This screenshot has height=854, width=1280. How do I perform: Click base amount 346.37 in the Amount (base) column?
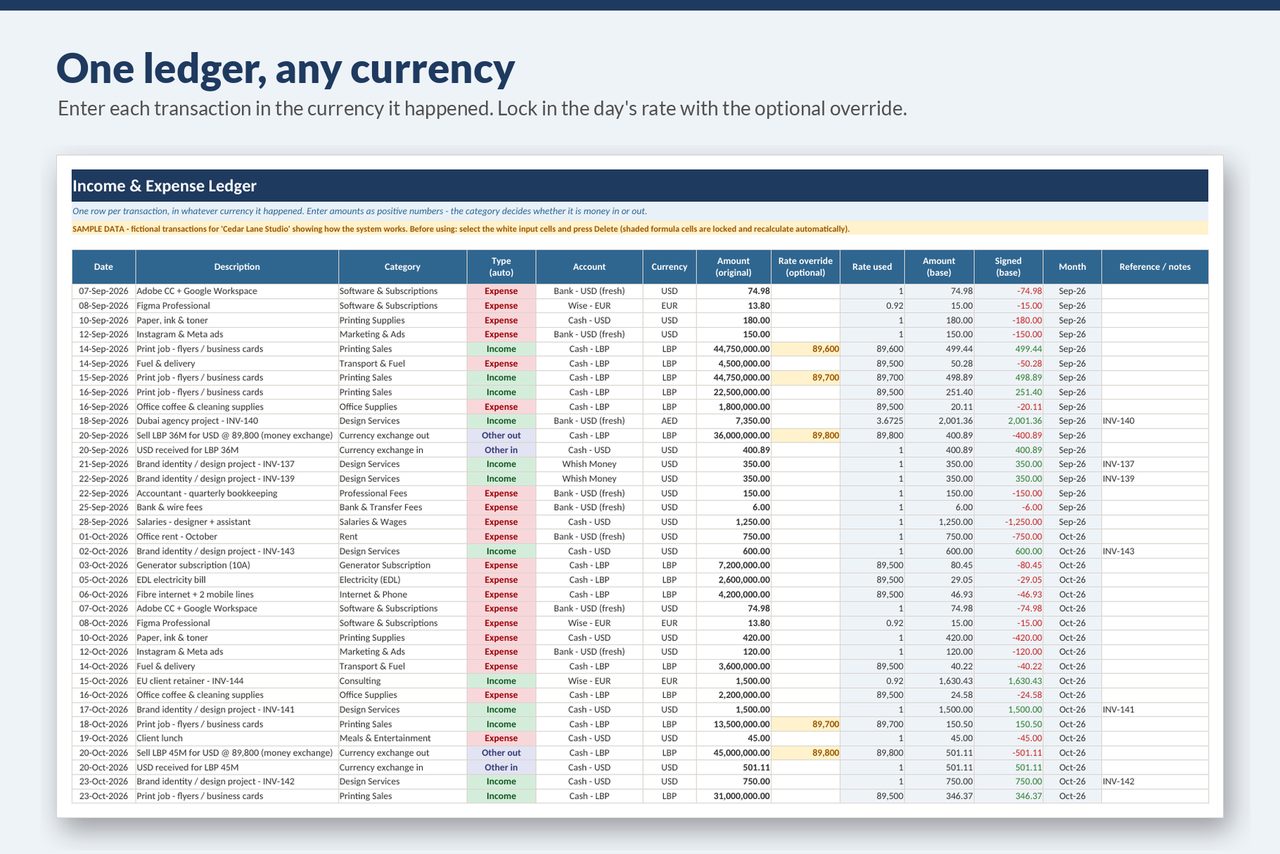coord(939,796)
